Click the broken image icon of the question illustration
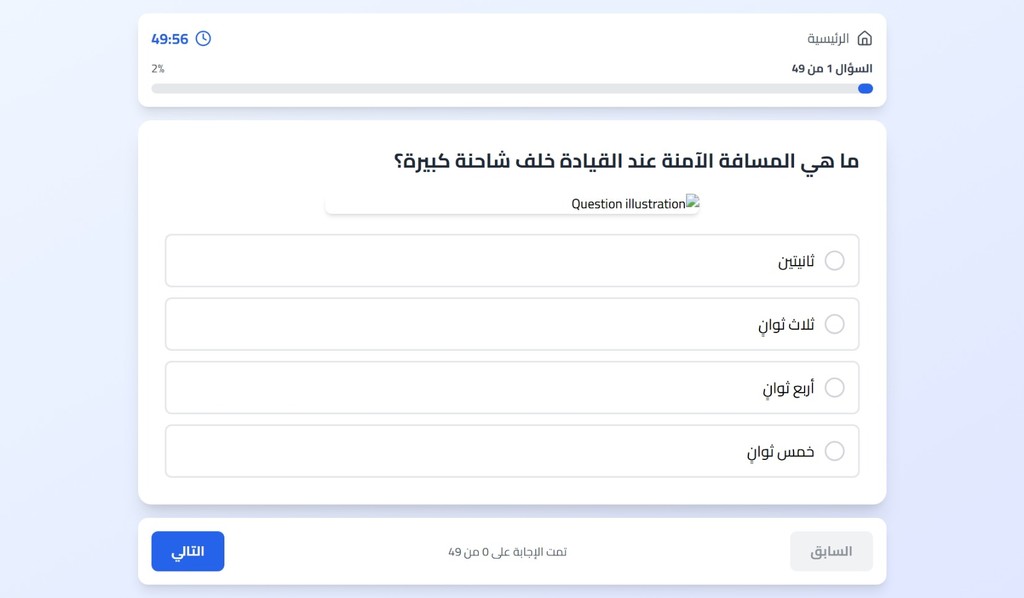 pyautogui.click(x=692, y=202)
